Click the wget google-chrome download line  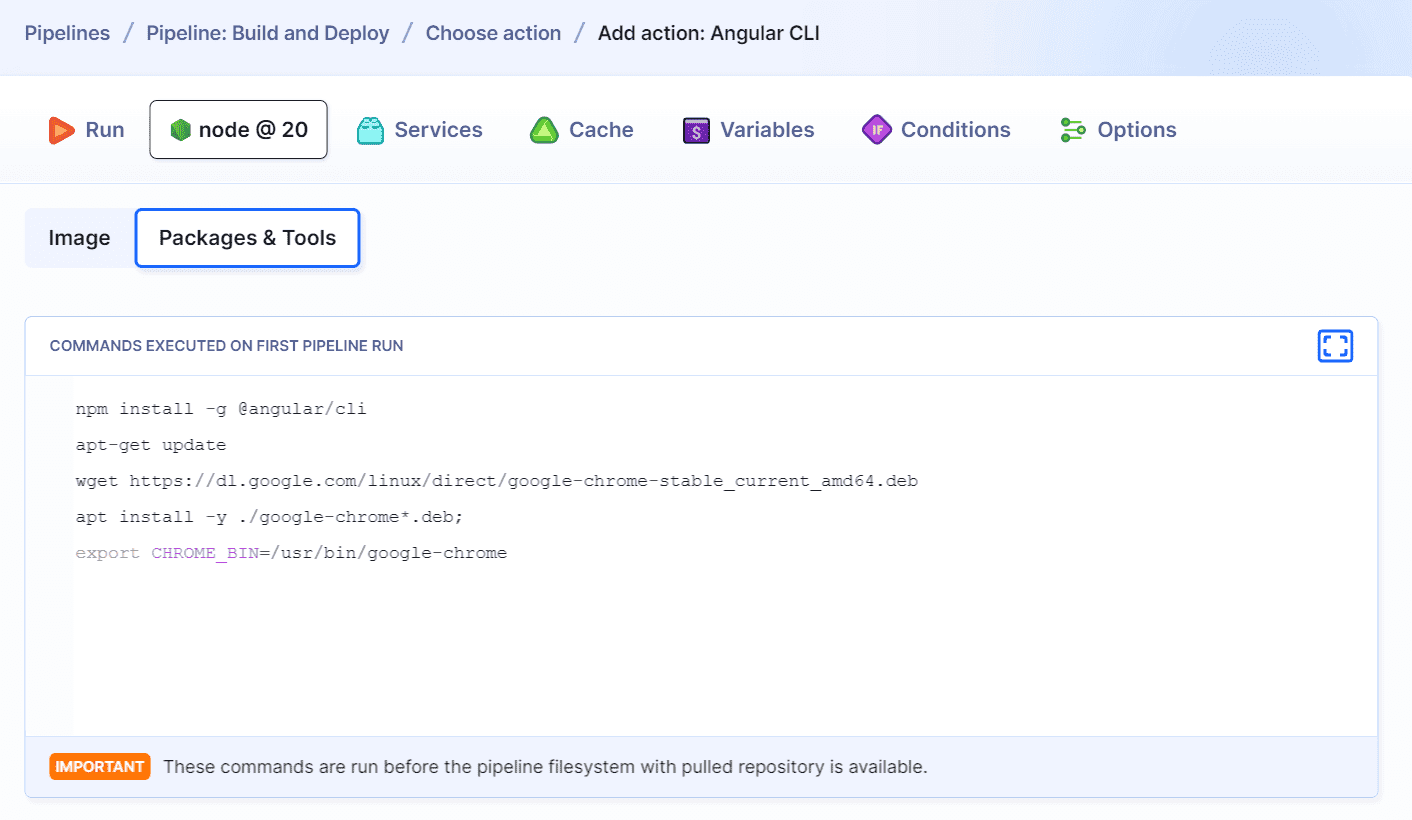(x=497, y=481)
